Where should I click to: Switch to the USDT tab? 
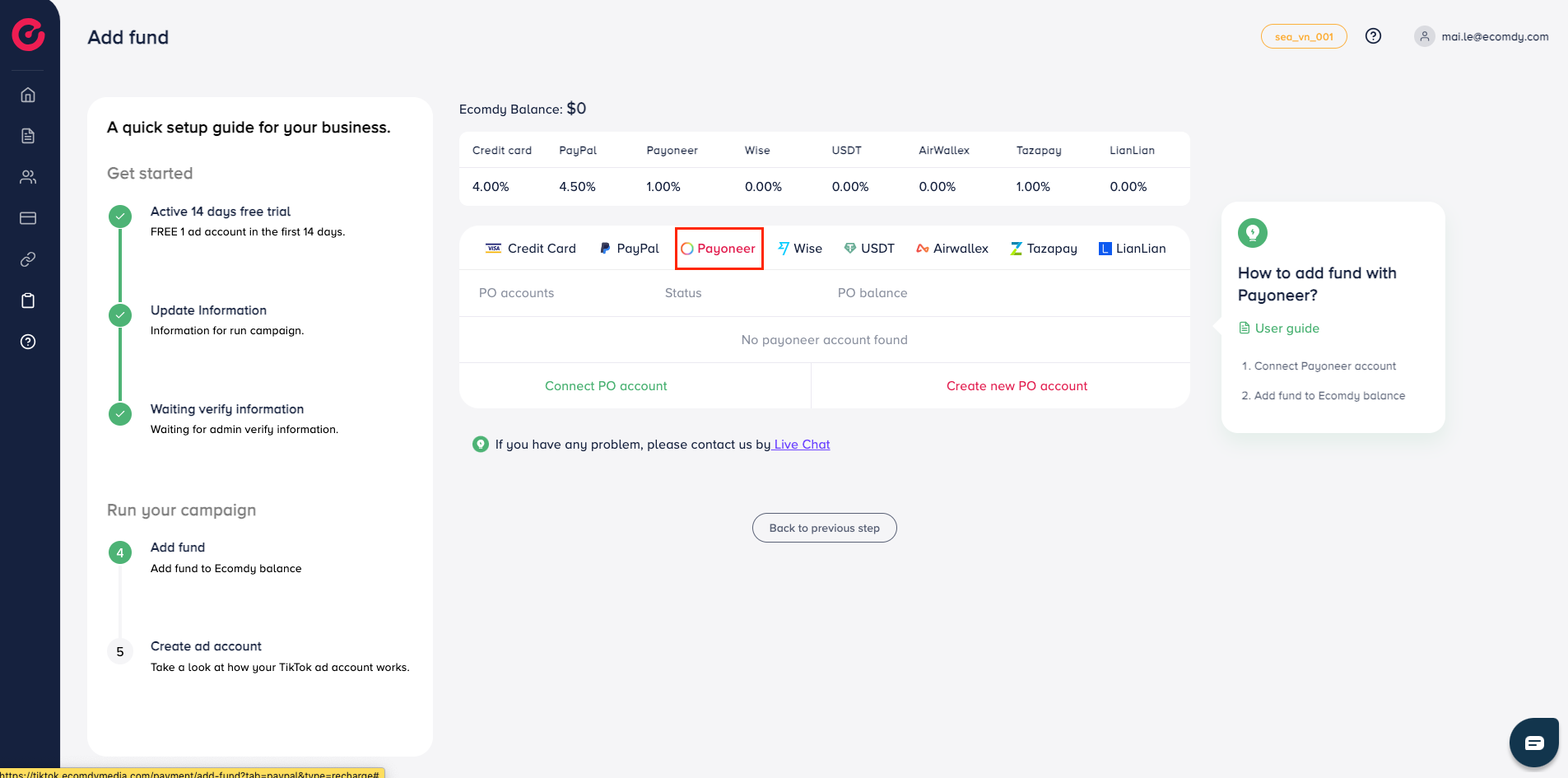(869, 249)
